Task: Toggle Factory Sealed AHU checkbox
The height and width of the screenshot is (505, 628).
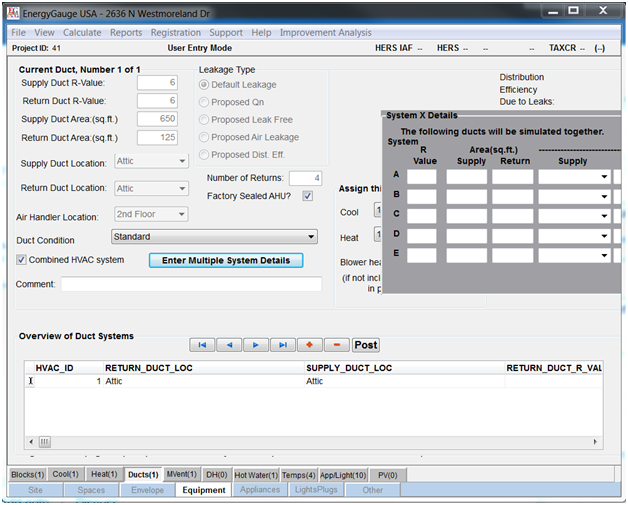Action: [x=308, y=196]
